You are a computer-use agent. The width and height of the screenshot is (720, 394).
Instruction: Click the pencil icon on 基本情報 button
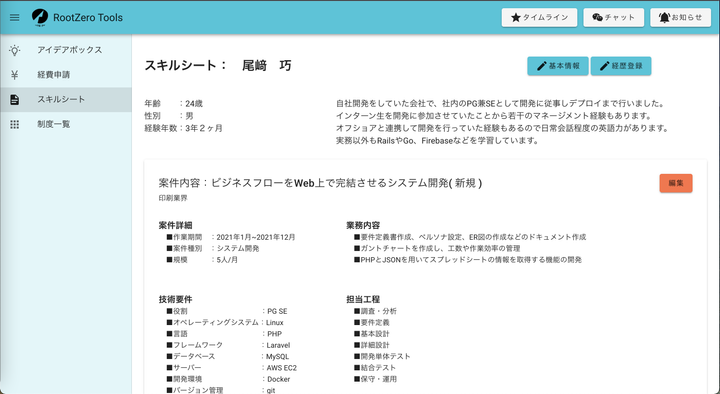542,66
